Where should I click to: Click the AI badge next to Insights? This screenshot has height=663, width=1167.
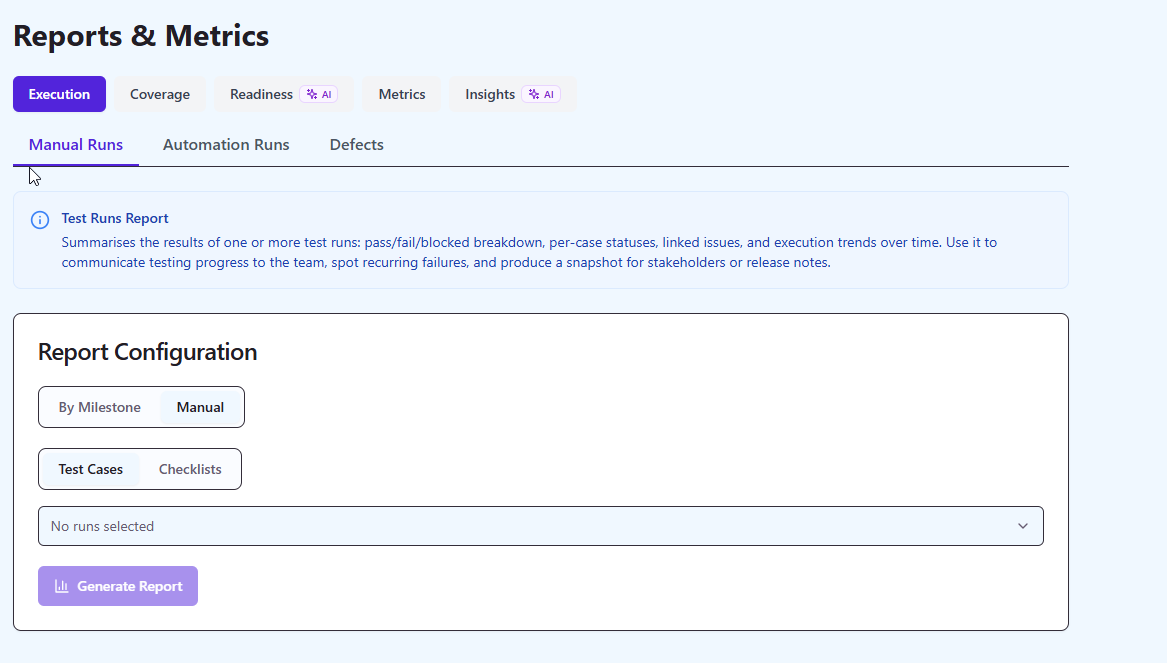[x=541, y=95]
